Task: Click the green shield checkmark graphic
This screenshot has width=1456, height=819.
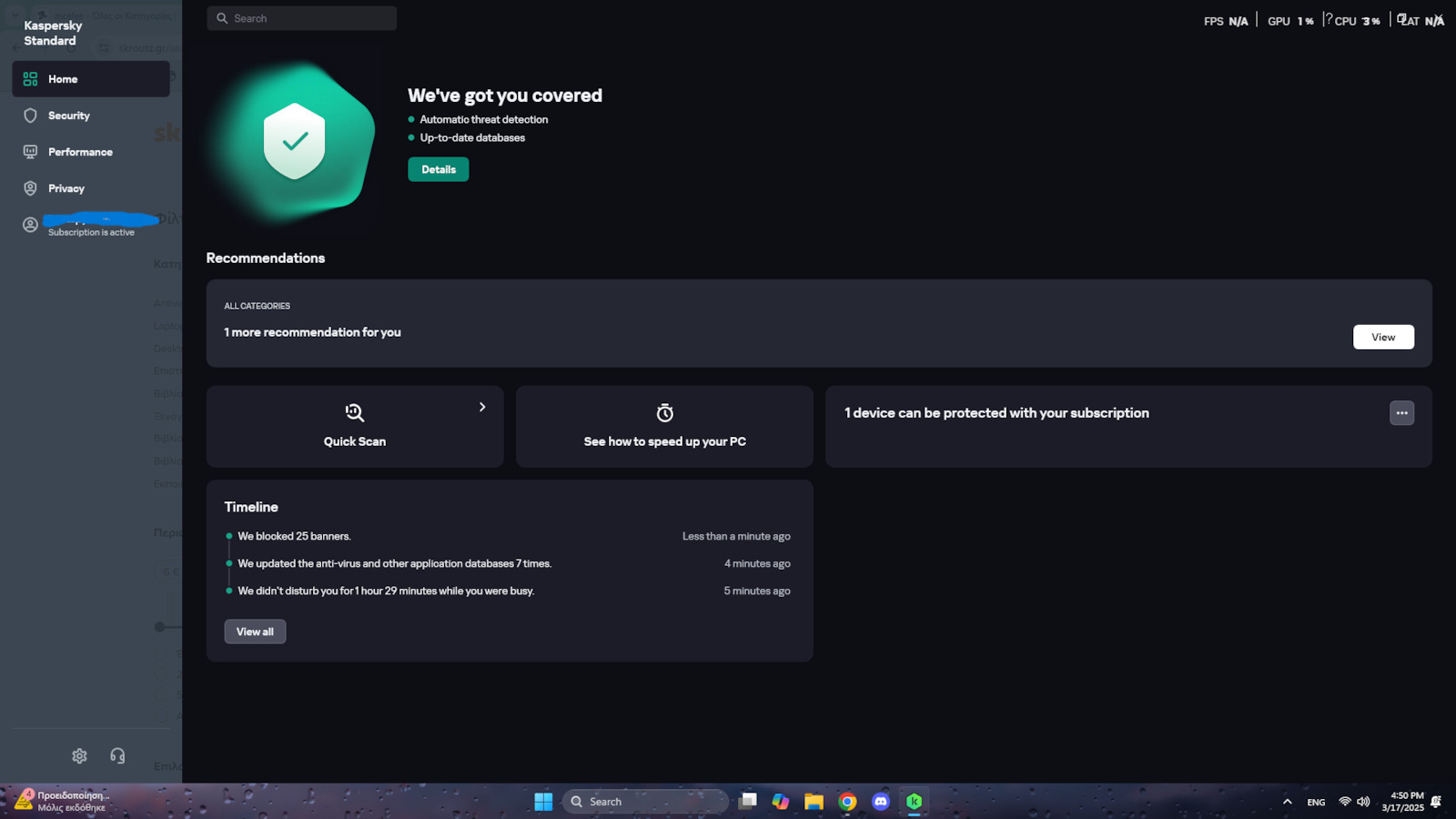Action: point(294,141)
